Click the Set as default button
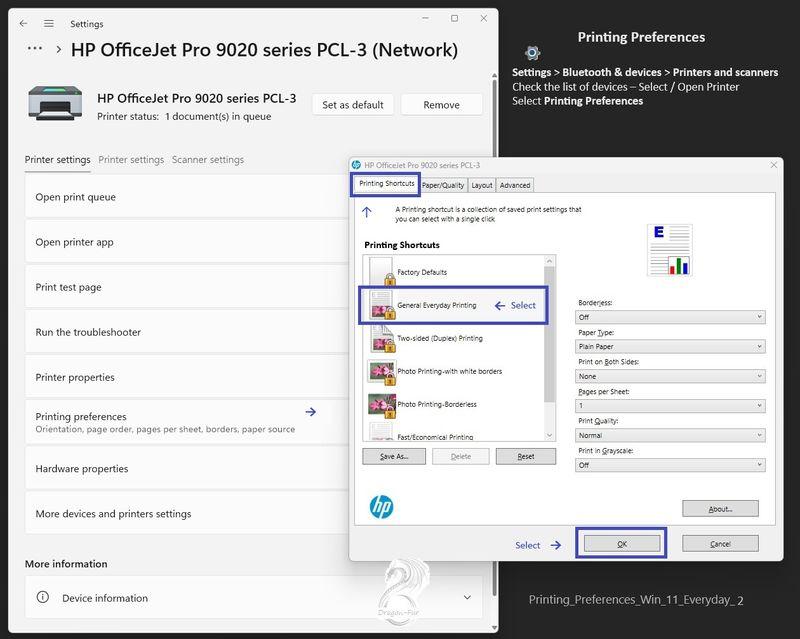This screenshot has height=639, width=800. 353,105
